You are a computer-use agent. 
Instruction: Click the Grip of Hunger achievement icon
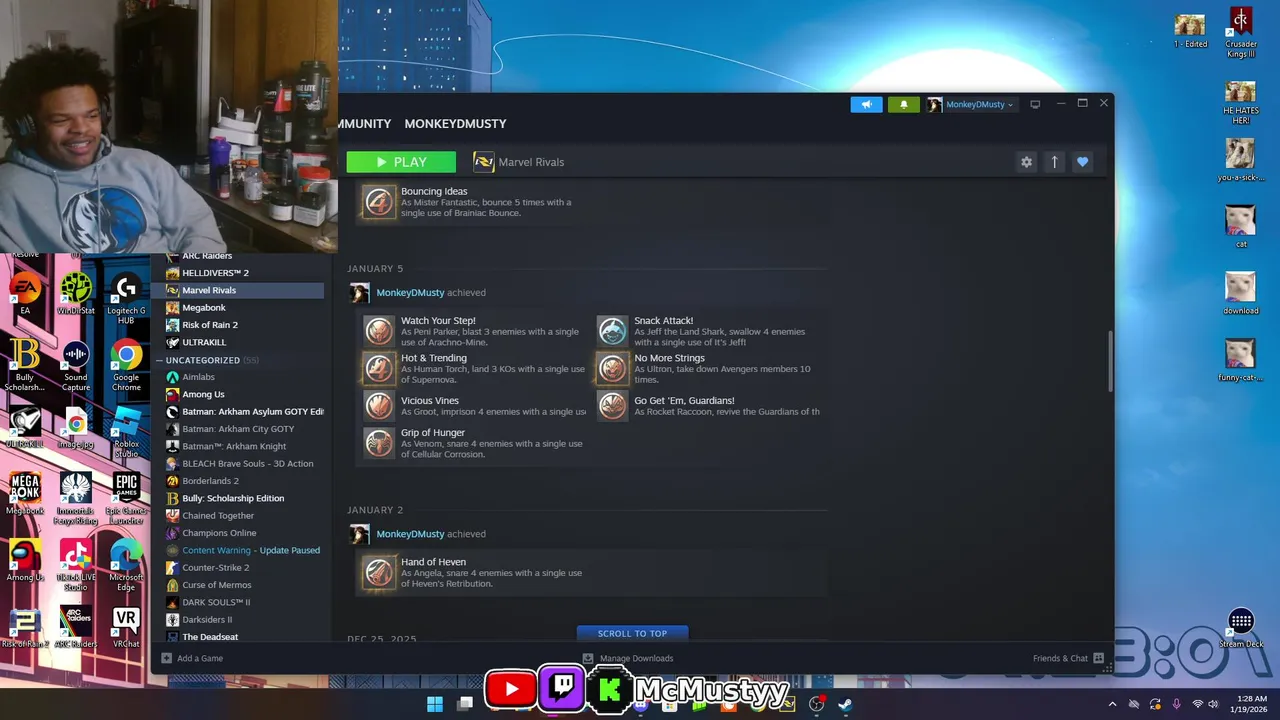[x=378, y=443]
